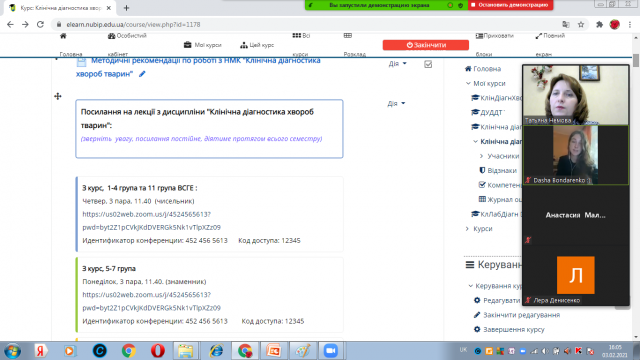Viewport: 640px width, 360px height.
Task: Open Opera from the taskbar
Action: click(158, 351)
